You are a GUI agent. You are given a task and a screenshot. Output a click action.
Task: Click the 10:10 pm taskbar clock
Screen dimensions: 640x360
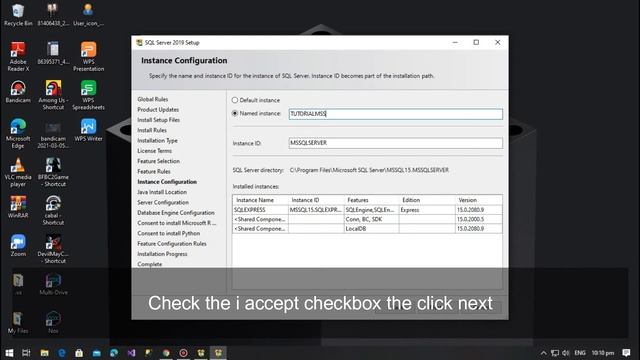603,353
